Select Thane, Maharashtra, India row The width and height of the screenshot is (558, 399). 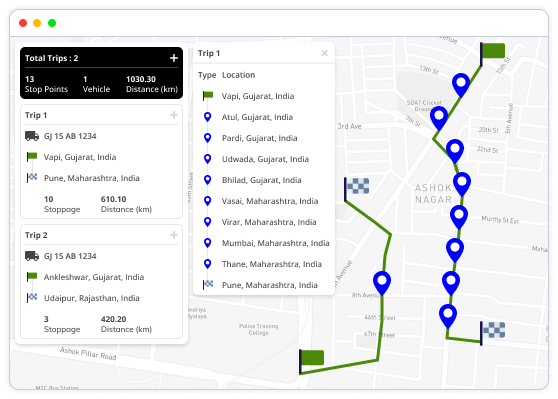pyautogui.click(x=272, y=264)
